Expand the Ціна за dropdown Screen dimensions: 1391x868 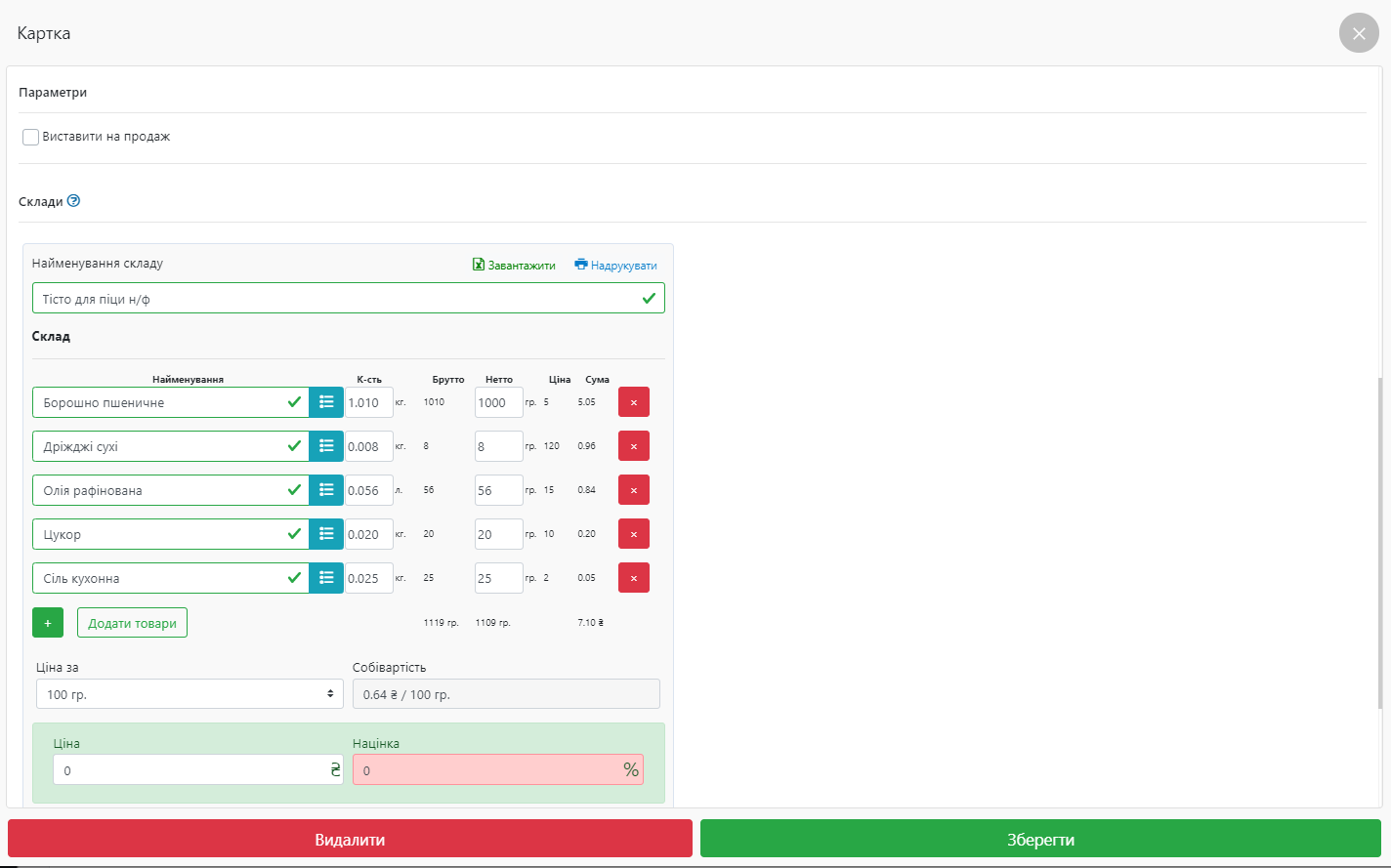pos(190,694)
